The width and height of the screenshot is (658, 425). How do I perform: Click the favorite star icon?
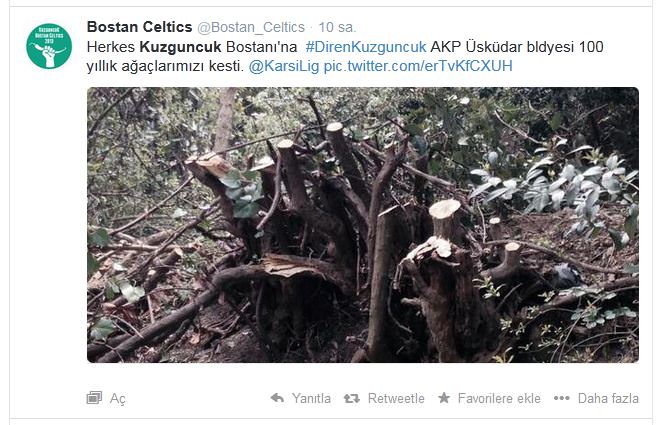pyautogui.click(x=444, y=397)
